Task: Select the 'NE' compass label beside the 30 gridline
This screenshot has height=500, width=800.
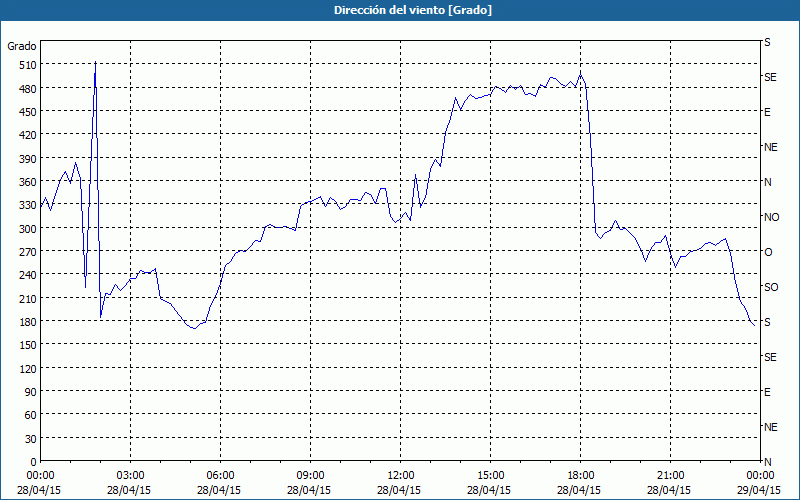Action: 771,427
